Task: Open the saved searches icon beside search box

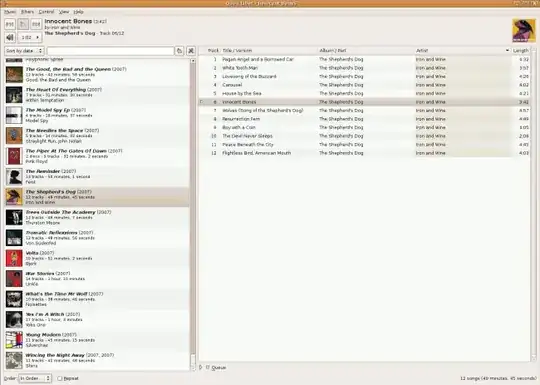Action: 179,51
